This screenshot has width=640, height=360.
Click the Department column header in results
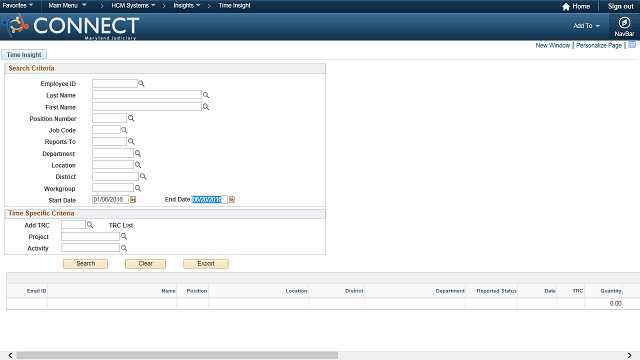pyautogui.click(x=450, y=291)
